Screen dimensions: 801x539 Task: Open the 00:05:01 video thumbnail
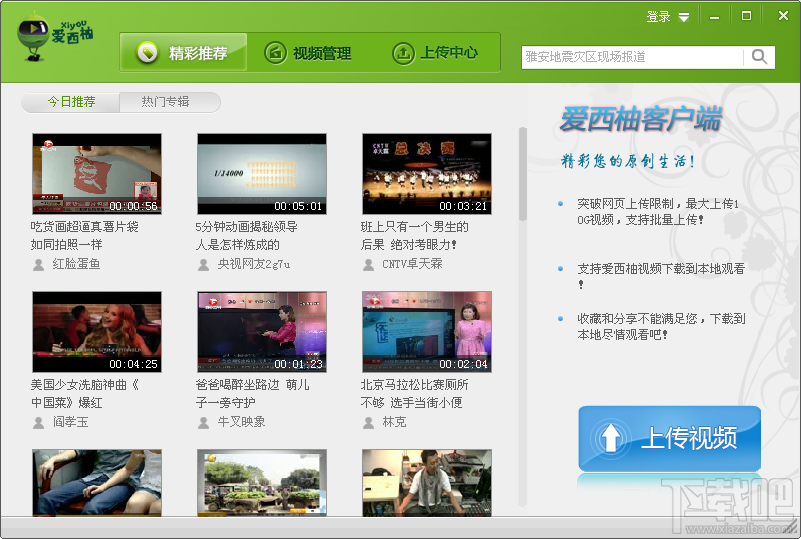pyautogui.click(x=262, y=174)
